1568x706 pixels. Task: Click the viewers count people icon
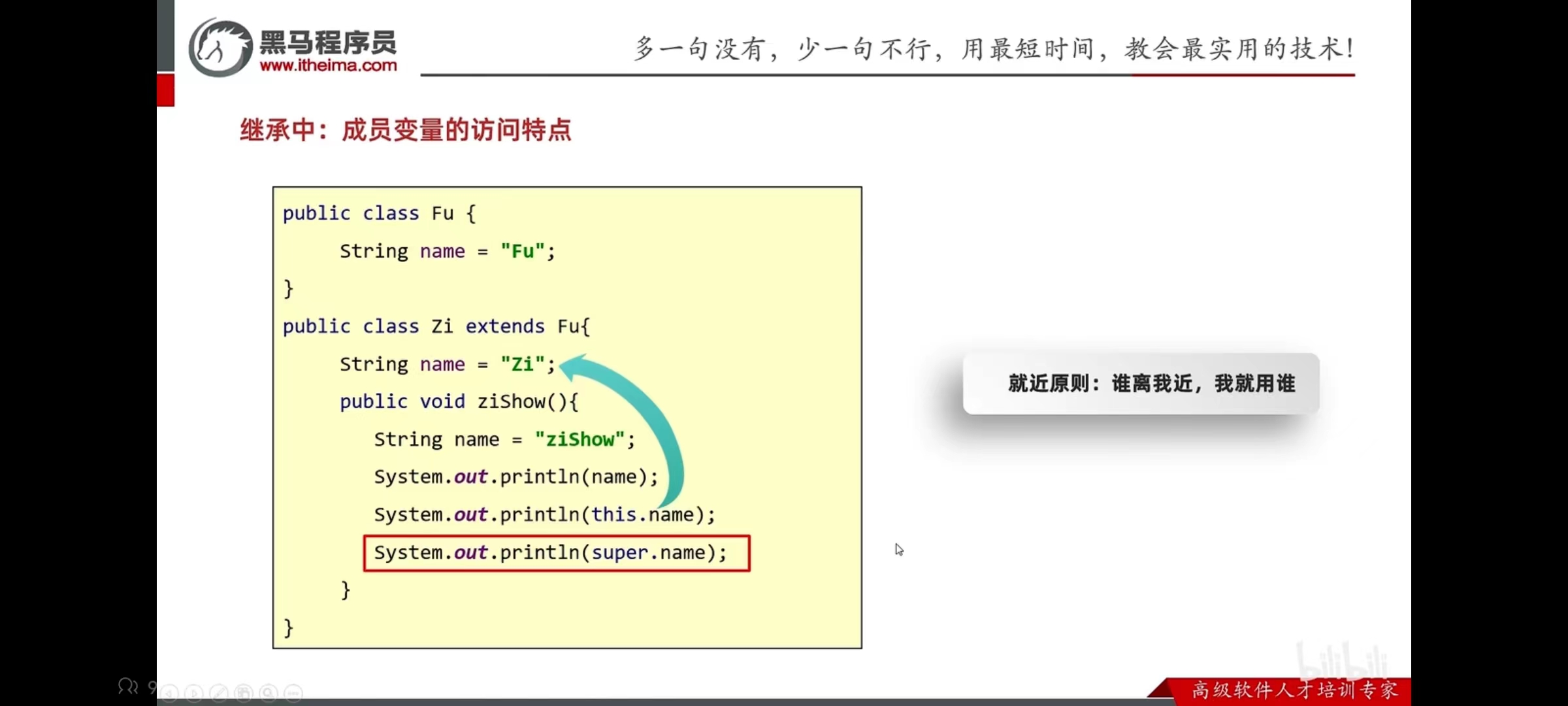(128, 686)
